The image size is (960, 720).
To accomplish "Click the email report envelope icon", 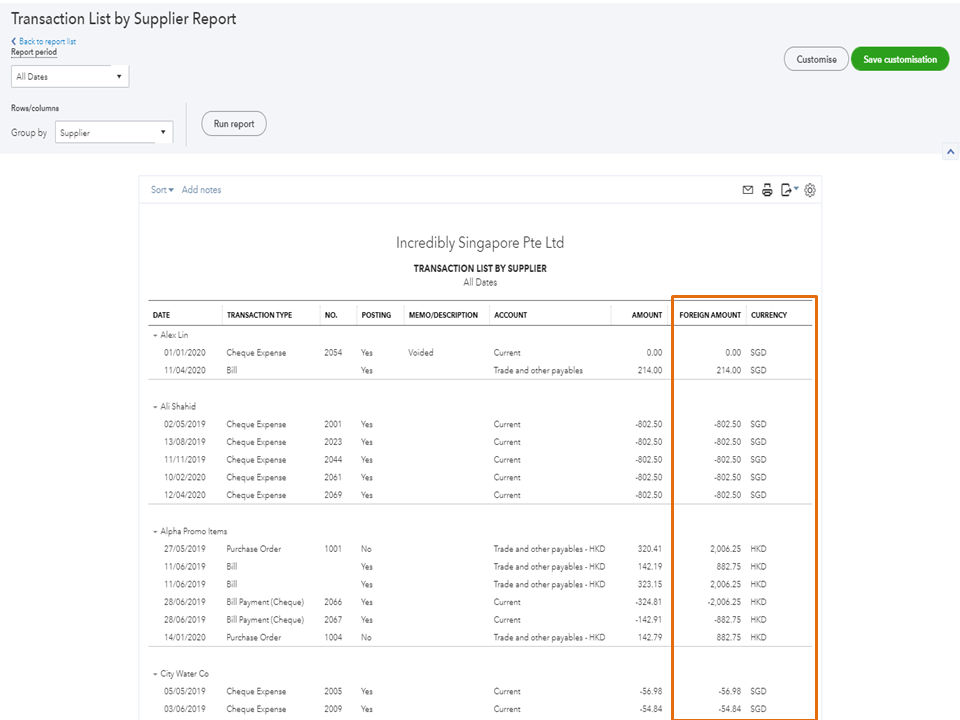I will coord(747,190).
